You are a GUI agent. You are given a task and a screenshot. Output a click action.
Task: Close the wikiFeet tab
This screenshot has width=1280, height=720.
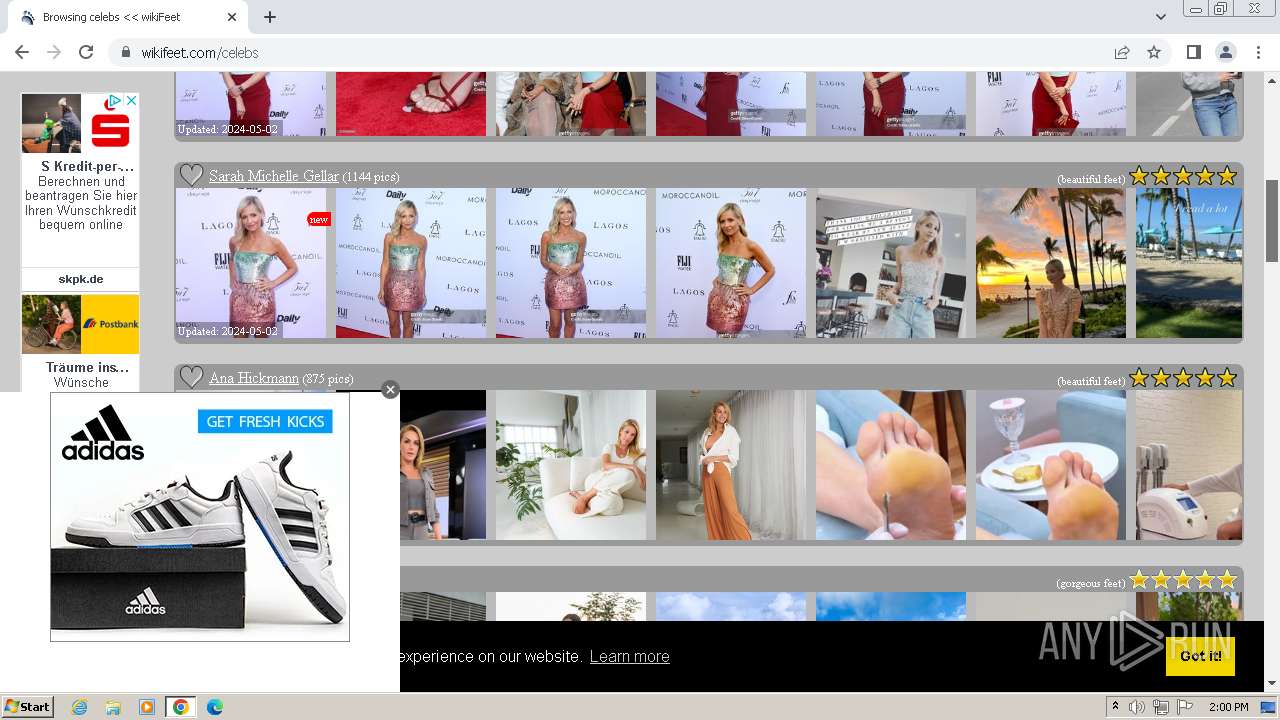(232, 17)
